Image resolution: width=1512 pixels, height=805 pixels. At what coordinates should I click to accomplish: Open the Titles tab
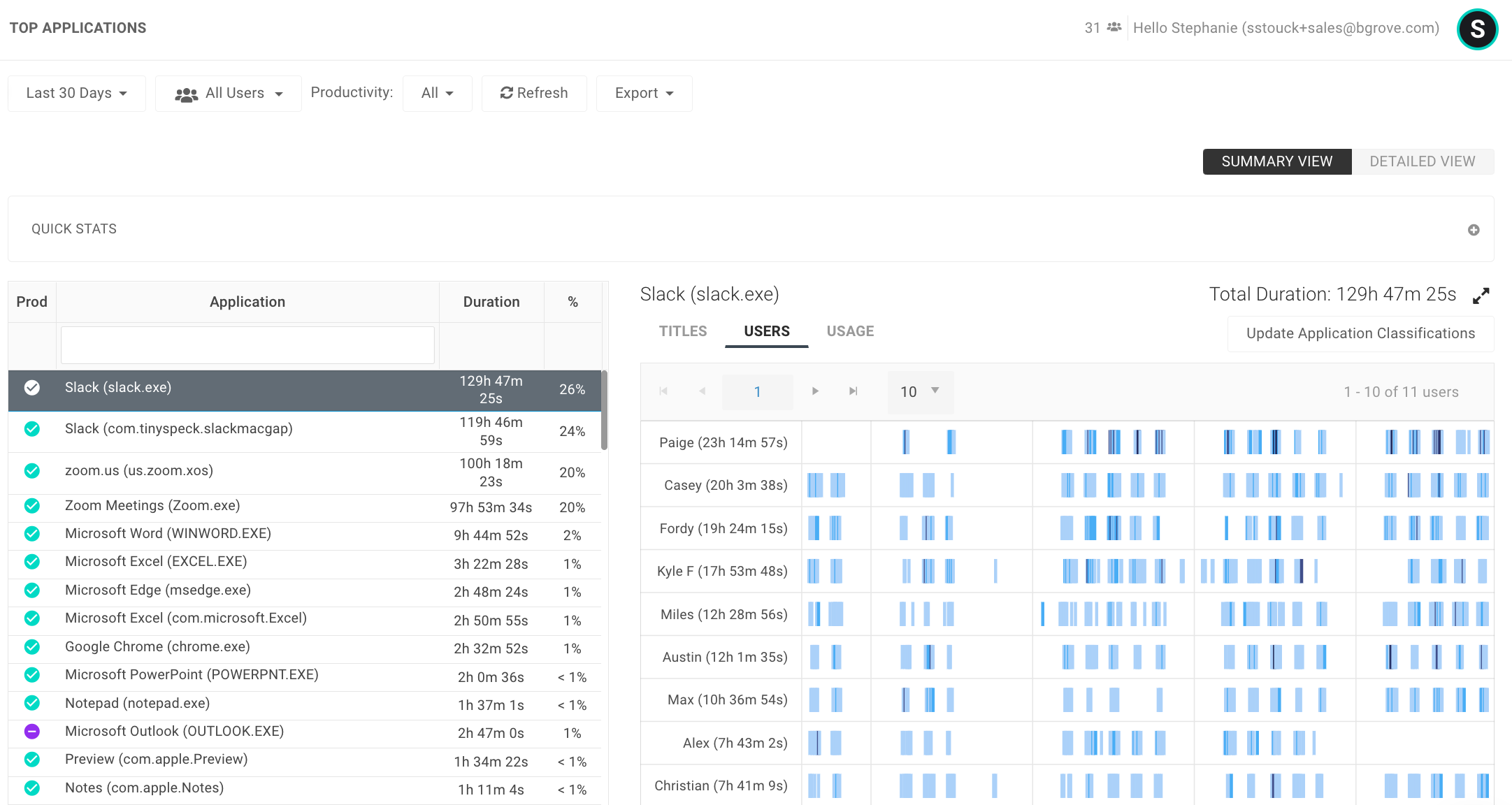683,331
